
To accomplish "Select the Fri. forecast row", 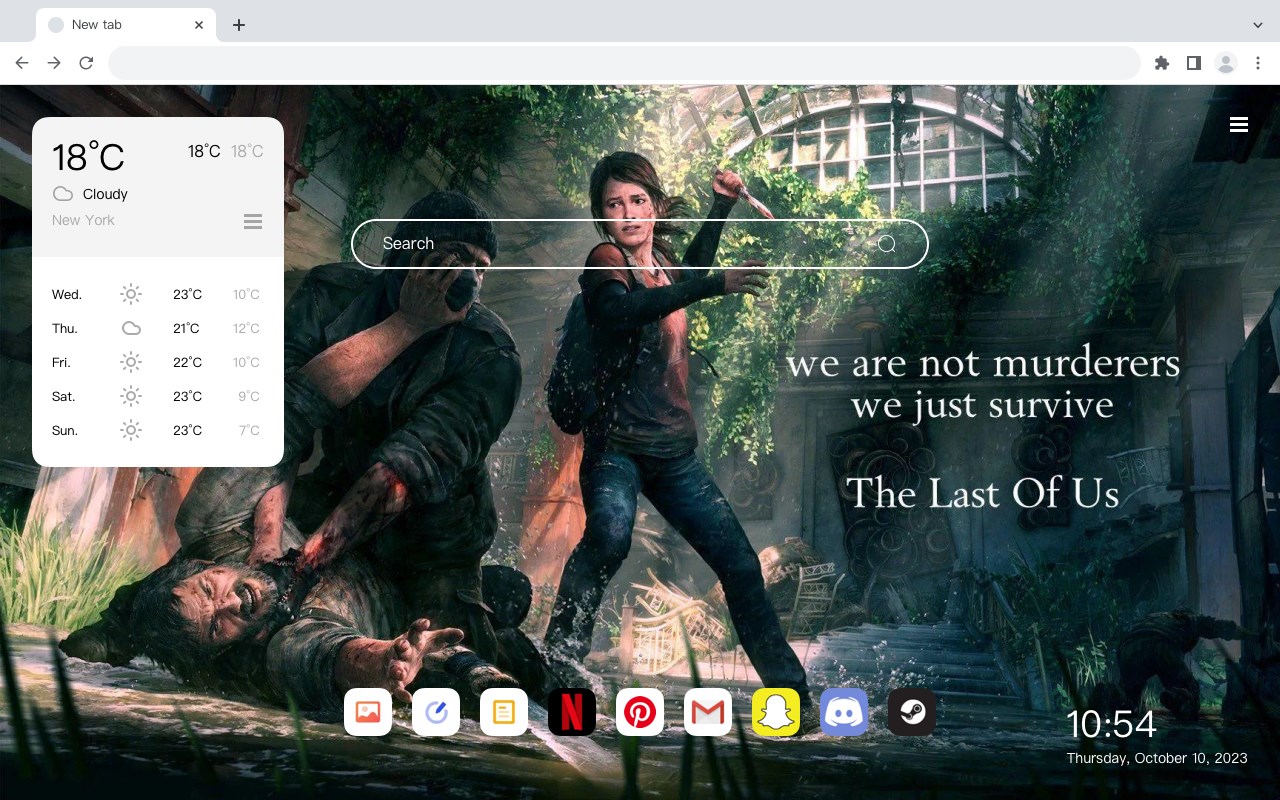I will click(x=158, y=362).
